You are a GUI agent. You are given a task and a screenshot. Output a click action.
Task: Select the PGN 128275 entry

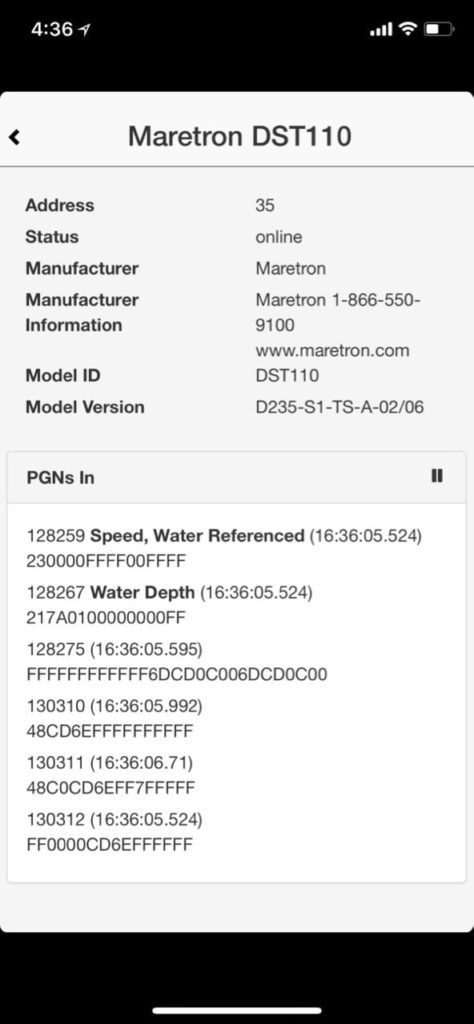pyautogui.click(x=177, y=662)
